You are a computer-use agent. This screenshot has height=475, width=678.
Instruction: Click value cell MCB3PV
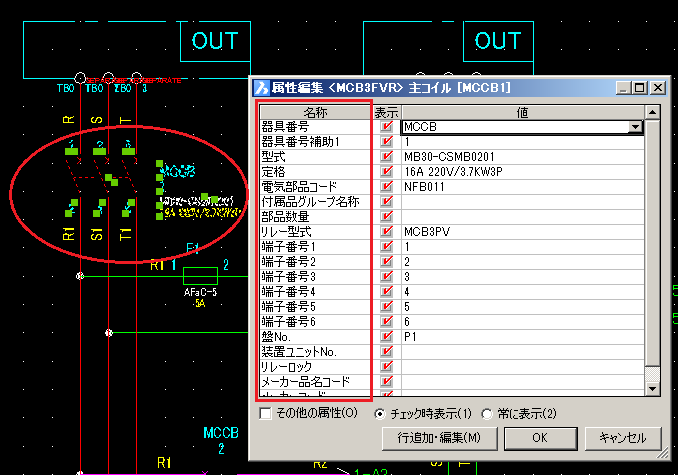pyautogui.click(x=522, y=232)
